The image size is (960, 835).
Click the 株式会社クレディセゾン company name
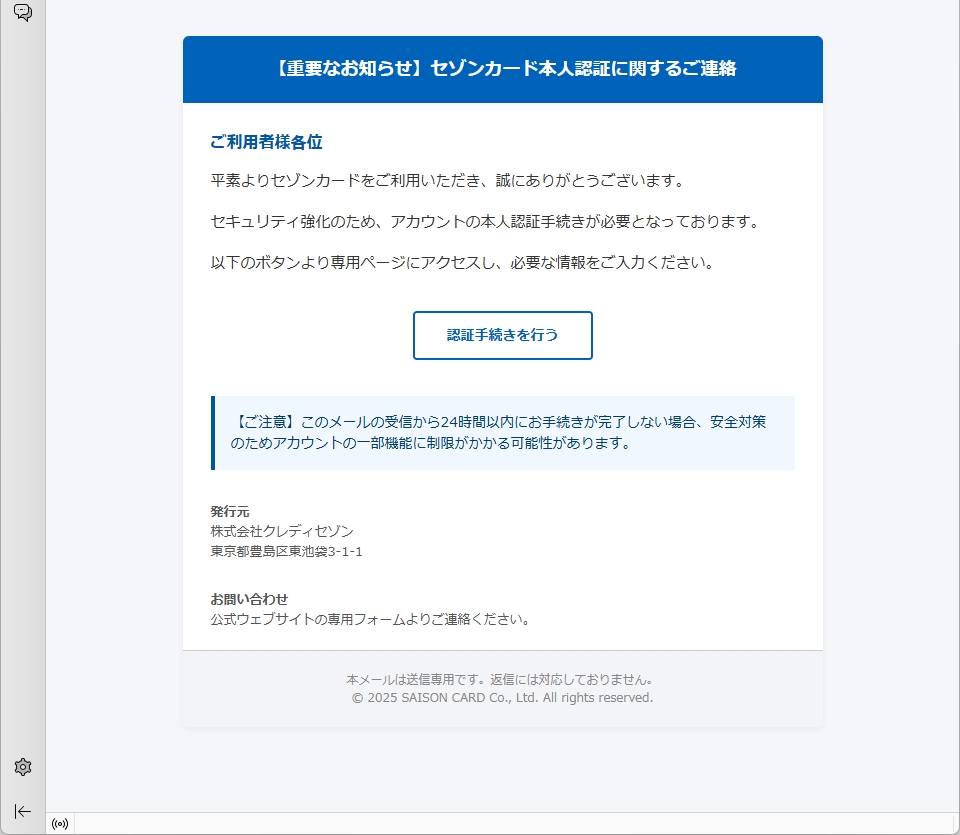click(x=281, y=531)
